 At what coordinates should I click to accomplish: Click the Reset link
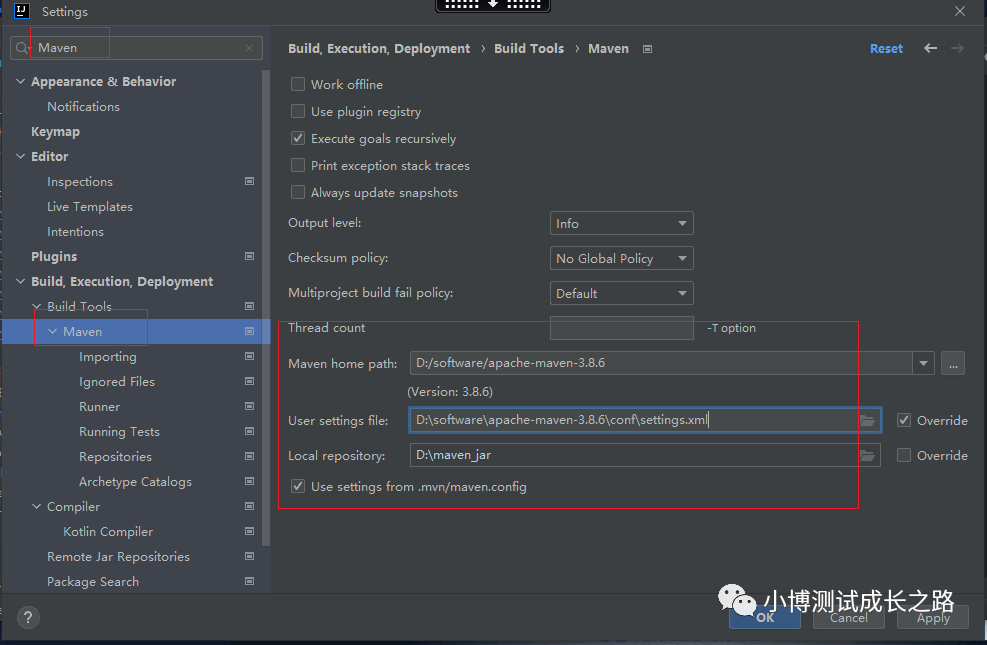tap(886, 48)
